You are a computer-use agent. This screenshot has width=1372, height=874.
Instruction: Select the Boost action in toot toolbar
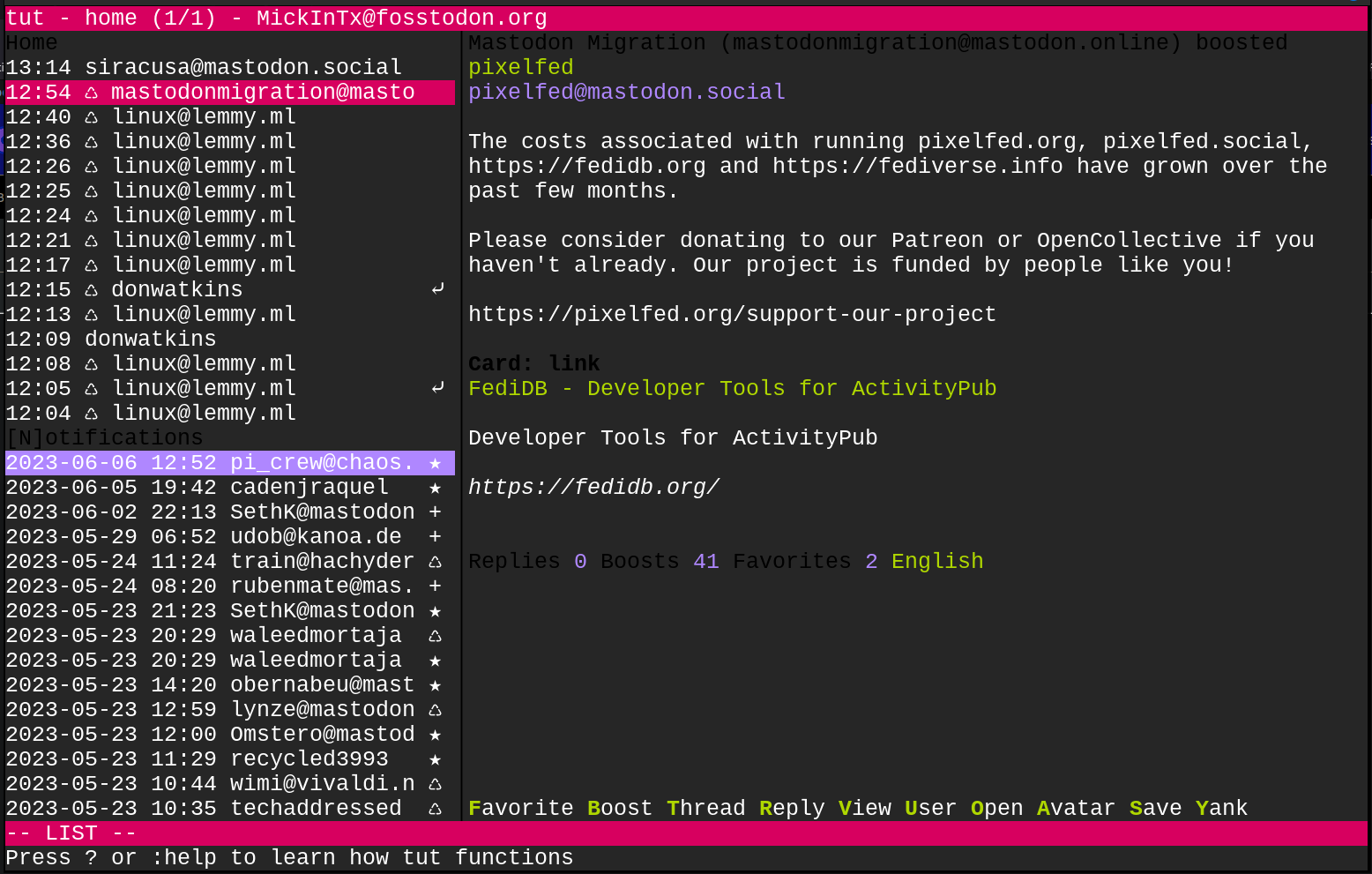pyautogui.click(x=620, y=809)
